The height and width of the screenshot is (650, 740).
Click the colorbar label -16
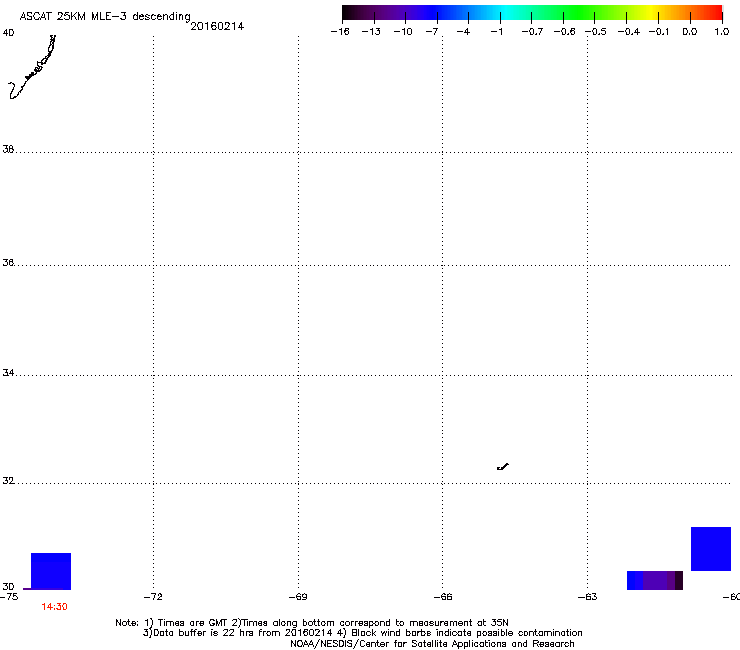(340, 32)
